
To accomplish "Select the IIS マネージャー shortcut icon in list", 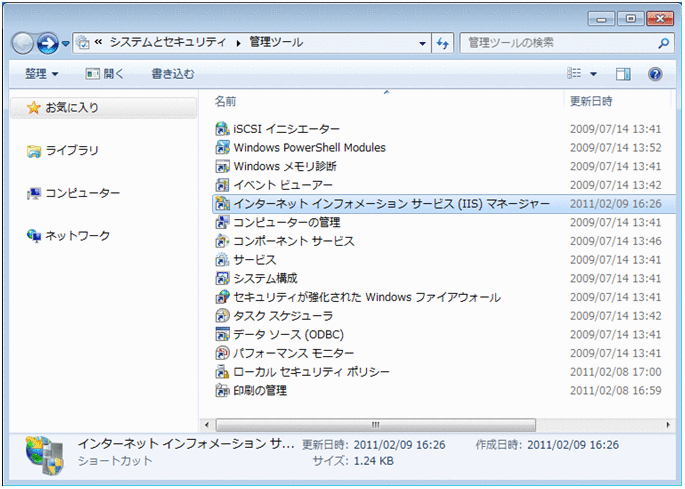I will click(222, 204).
